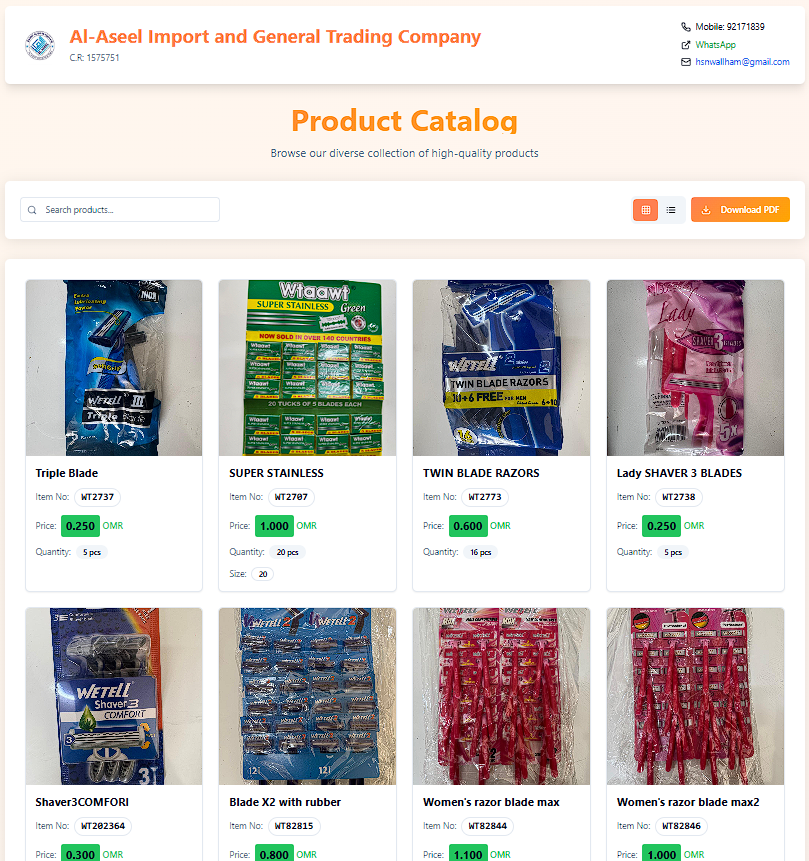Click the WT82846 item number badge
The image size is (809, 861).
(681, 826)
